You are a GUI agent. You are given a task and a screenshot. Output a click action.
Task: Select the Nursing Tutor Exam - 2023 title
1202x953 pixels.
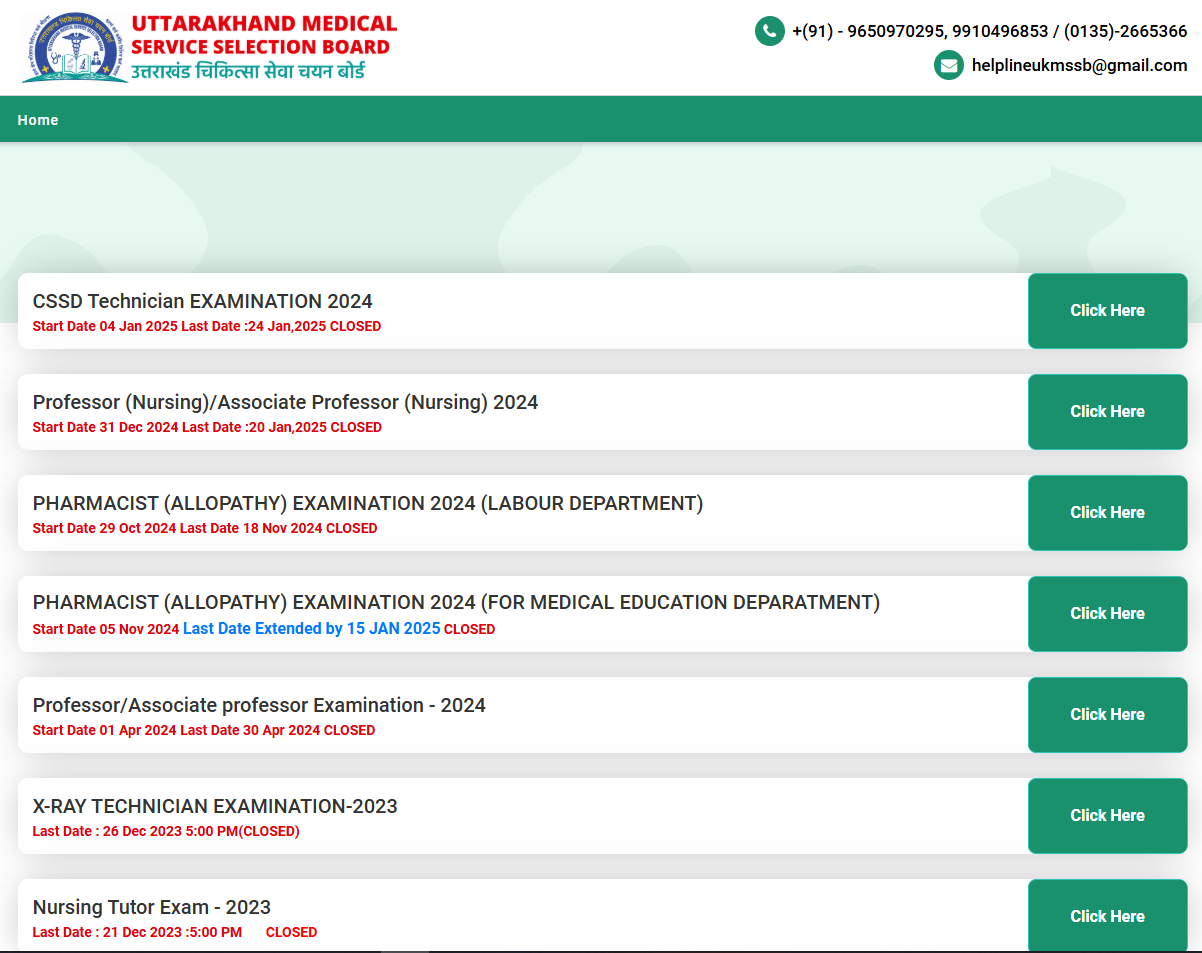click(x=152, y=907)
